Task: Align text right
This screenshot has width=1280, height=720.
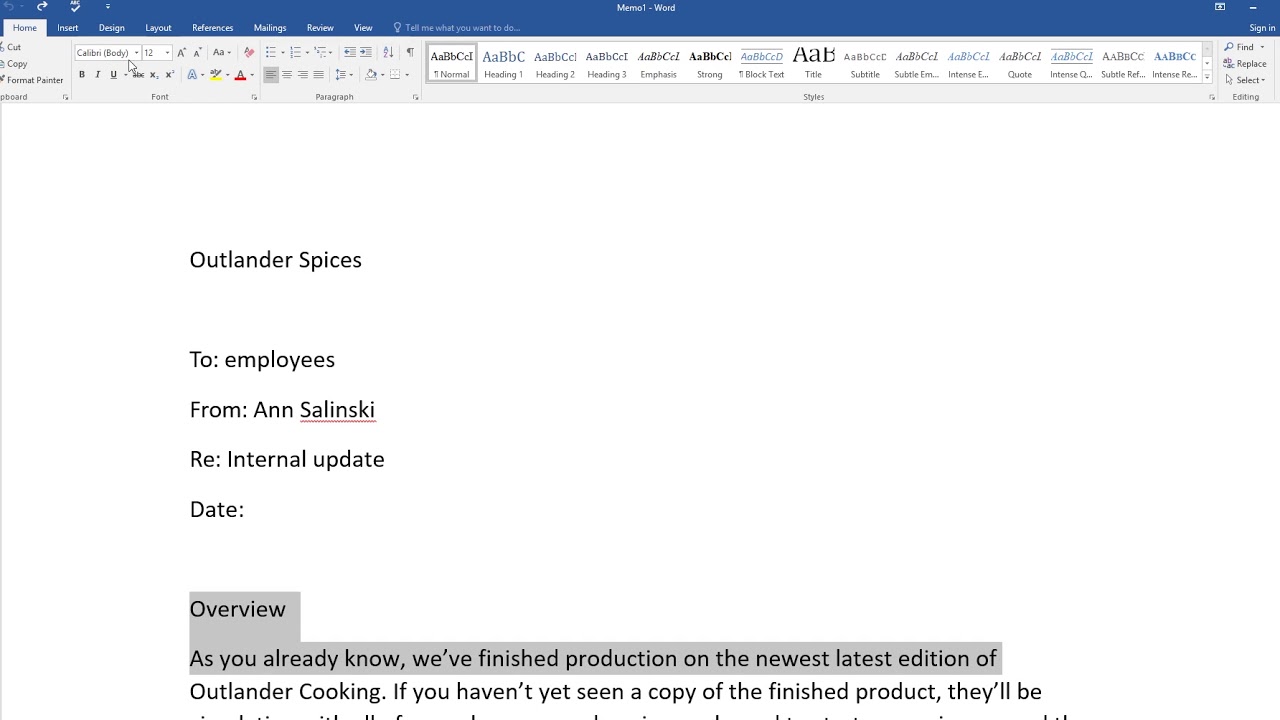Action: click(303, 75)
